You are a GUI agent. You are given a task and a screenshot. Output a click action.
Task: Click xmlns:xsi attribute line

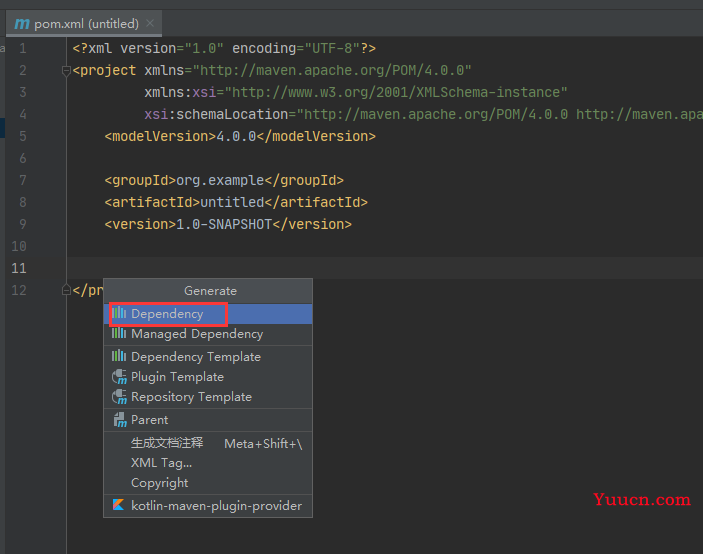356,92
